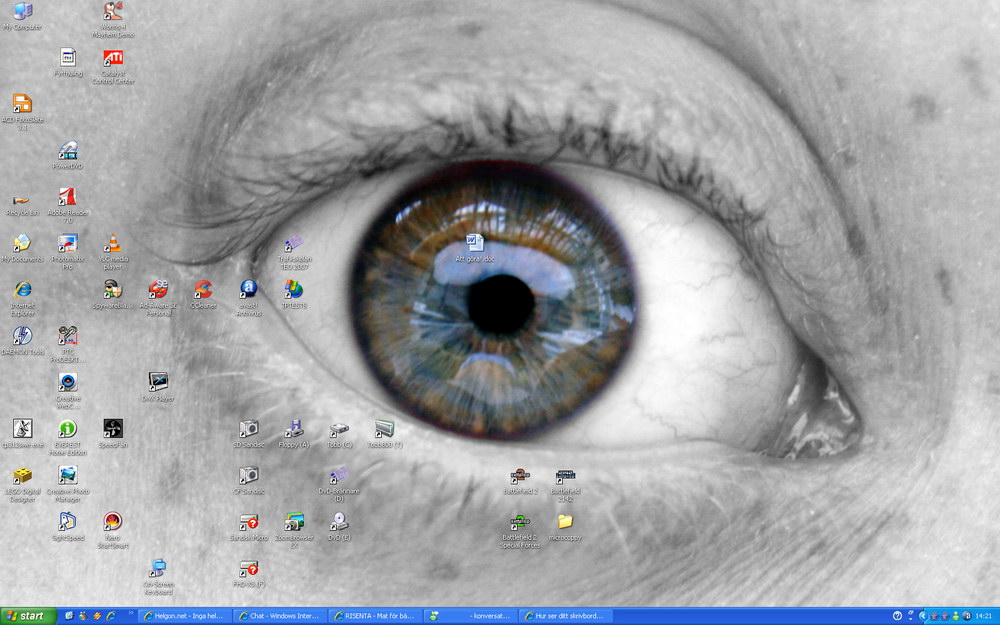The height and width of the screenshot is (625, 1000).
Task: Select the microcopy folder on desktop
Action: click(x=565, y=522)
